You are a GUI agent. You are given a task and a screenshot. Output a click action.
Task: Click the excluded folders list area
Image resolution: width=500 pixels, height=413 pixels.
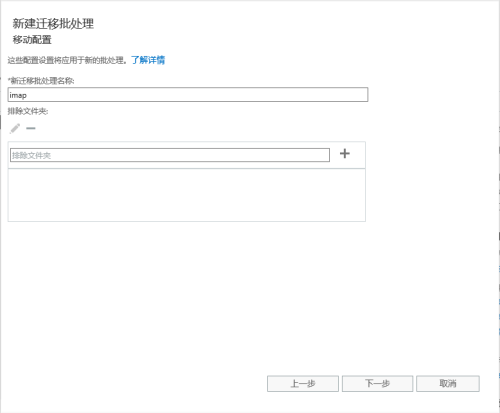[187, 195]
